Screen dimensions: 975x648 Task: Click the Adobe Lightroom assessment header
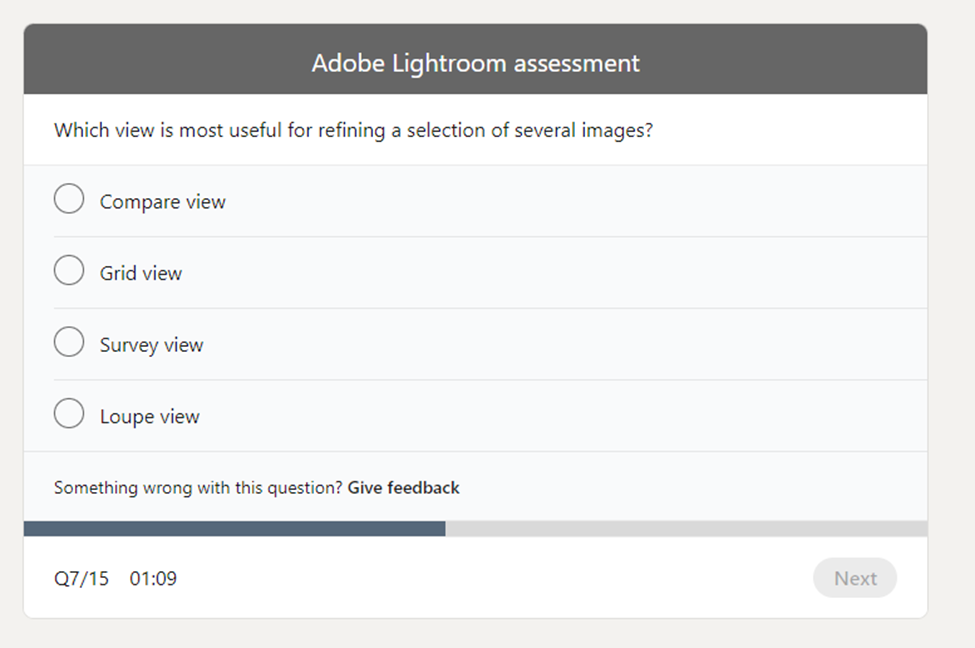coord(476,62)
